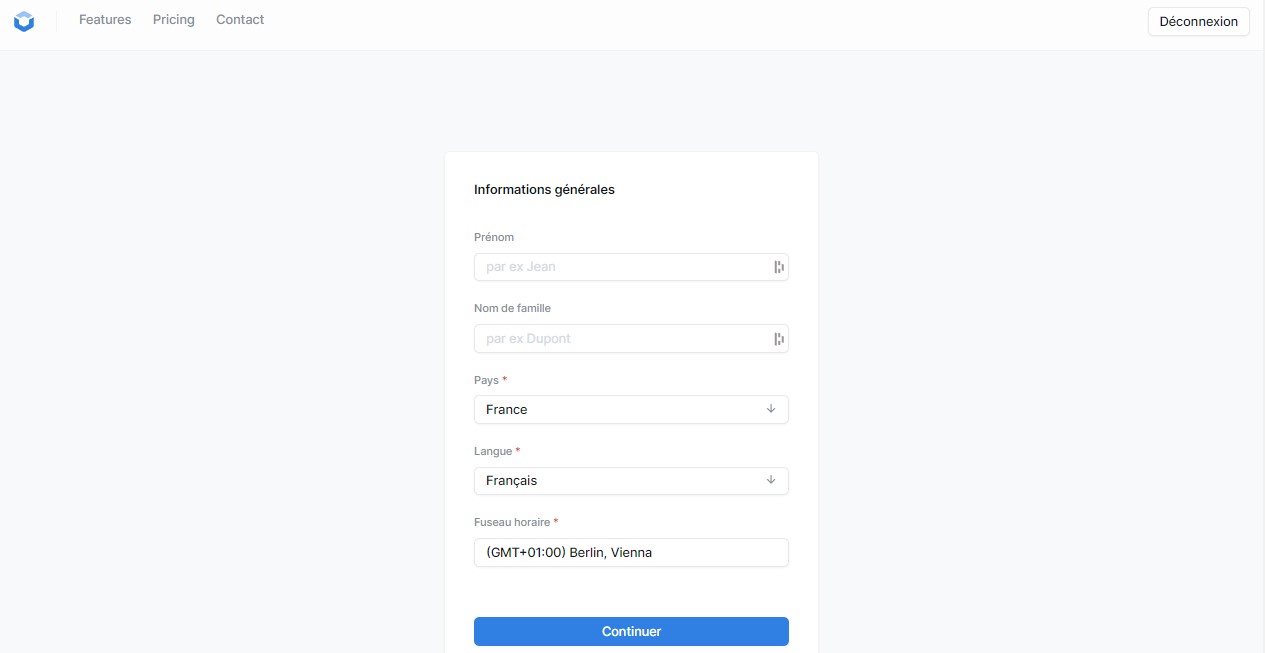This screenshot has width=1265, height=653.
Task: Click the down arrow icon in Pays field
Action: pyautogui.click(x=771, y=409)
